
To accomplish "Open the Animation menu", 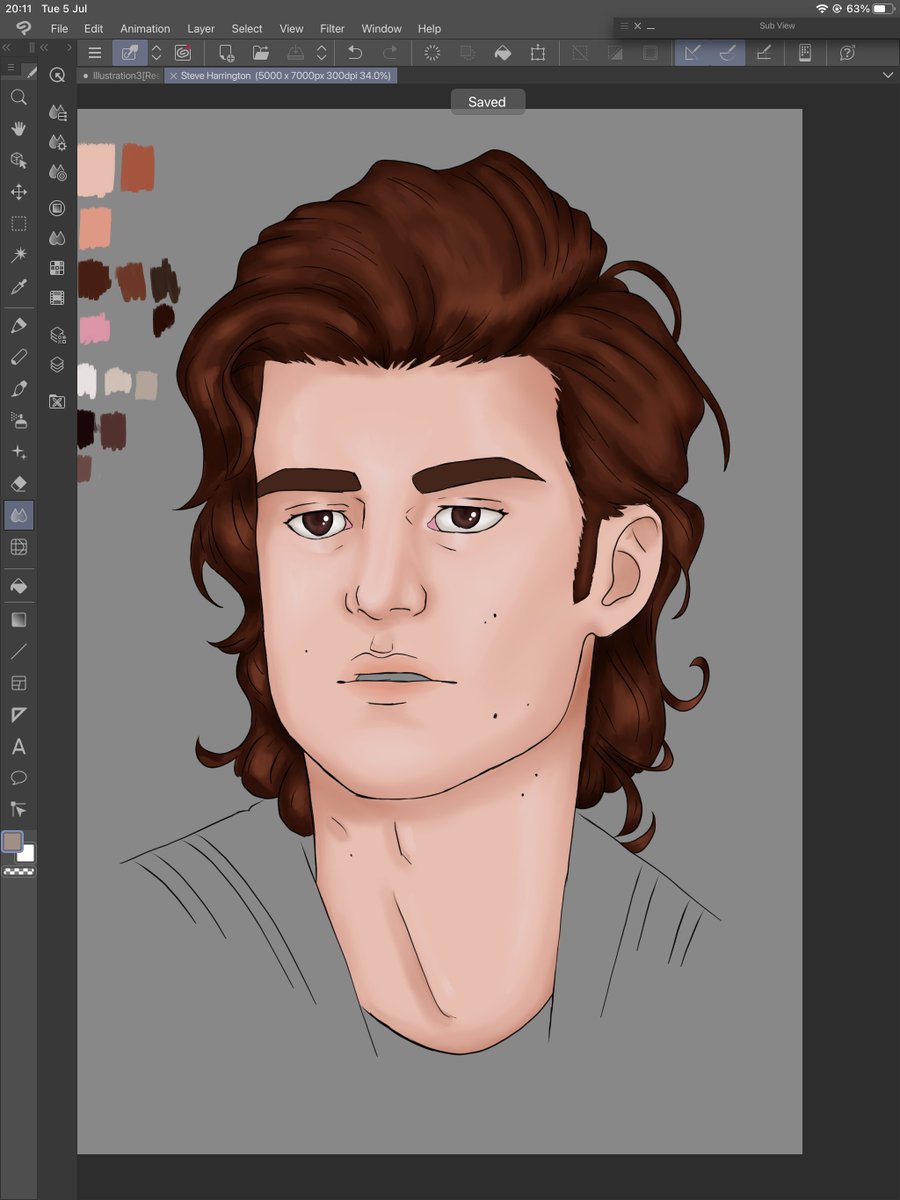I will click(145, 29).
